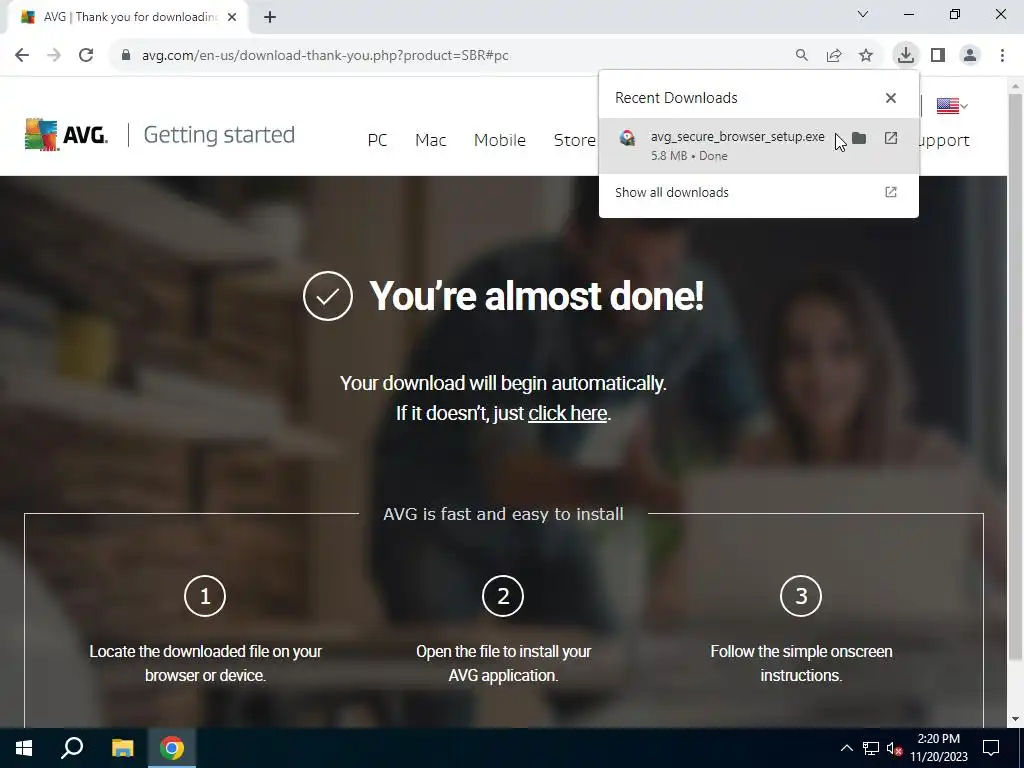This screenshot has width=1024, height=768.
Task: Reload the AVG page
Action: pyautogui.click(x=86, y=56)
